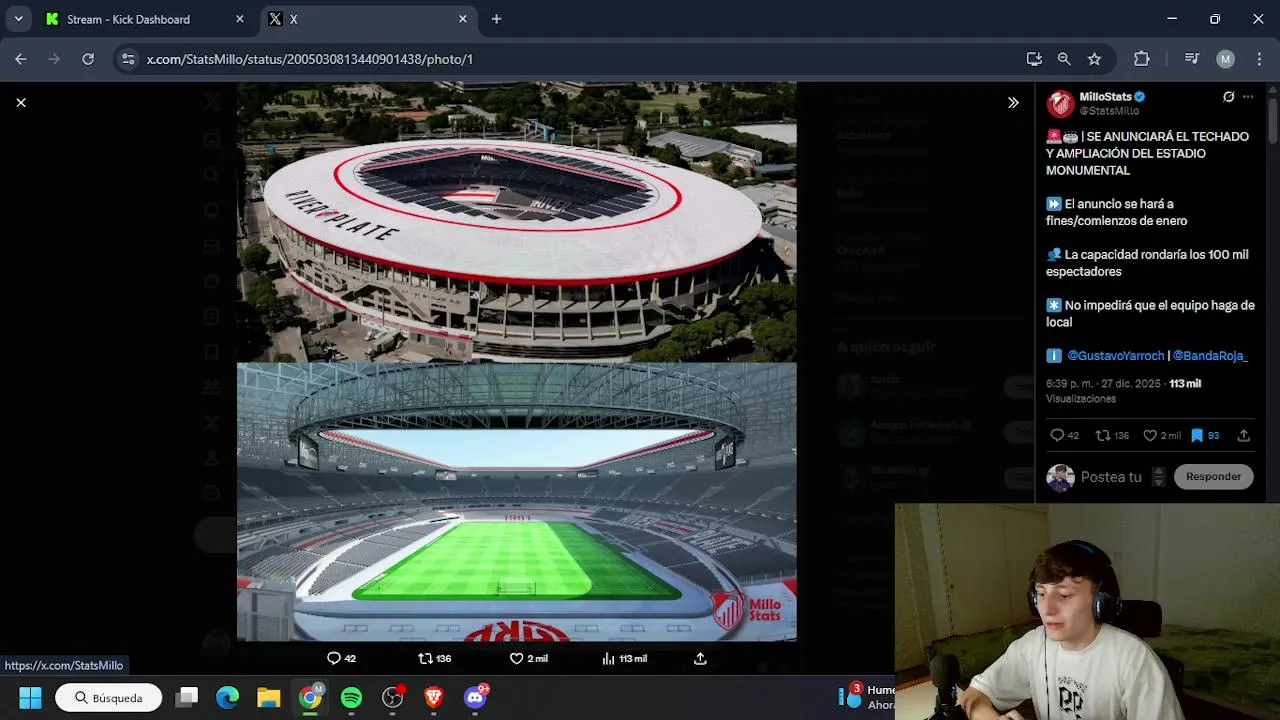Open Brave browser from the taskbar
The image size is (1280, 720).
click(434, 697)
